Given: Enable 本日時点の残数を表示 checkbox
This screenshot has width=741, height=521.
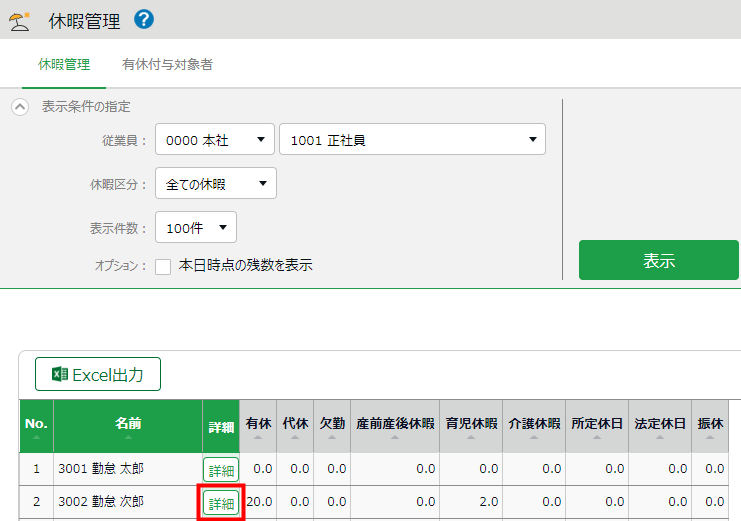Looking at the screenshot, I should pyautogui.click(x=164, y=266).
